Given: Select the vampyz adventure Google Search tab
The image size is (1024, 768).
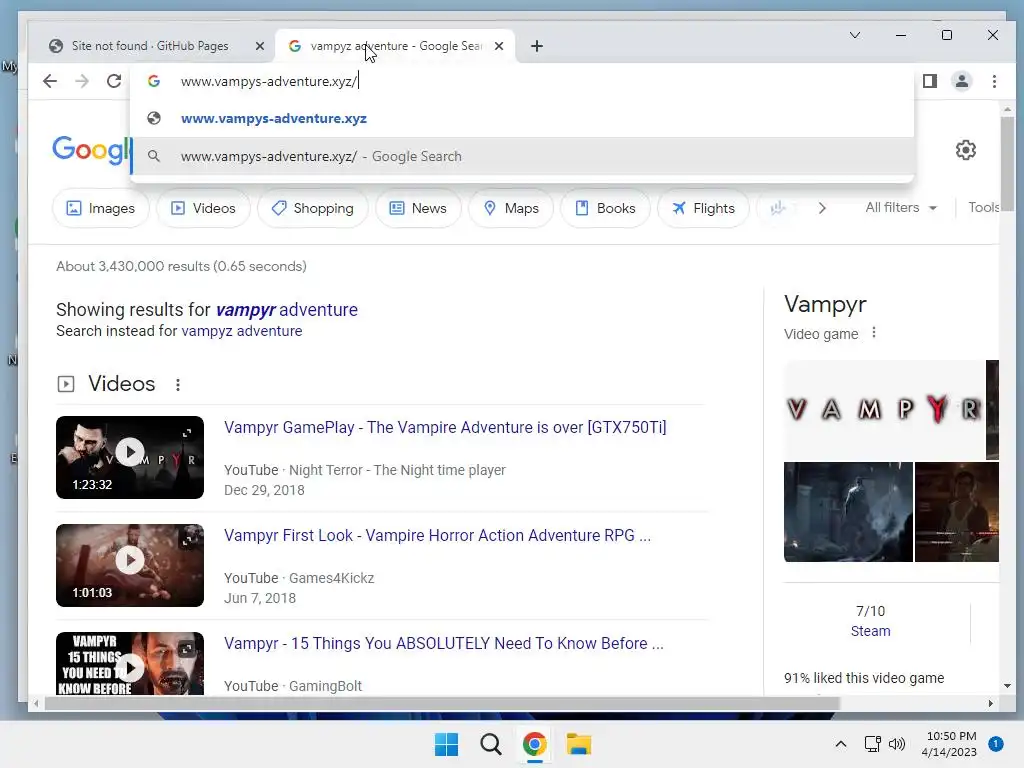Looking at the screenshot, I should (x=395, y=46).
